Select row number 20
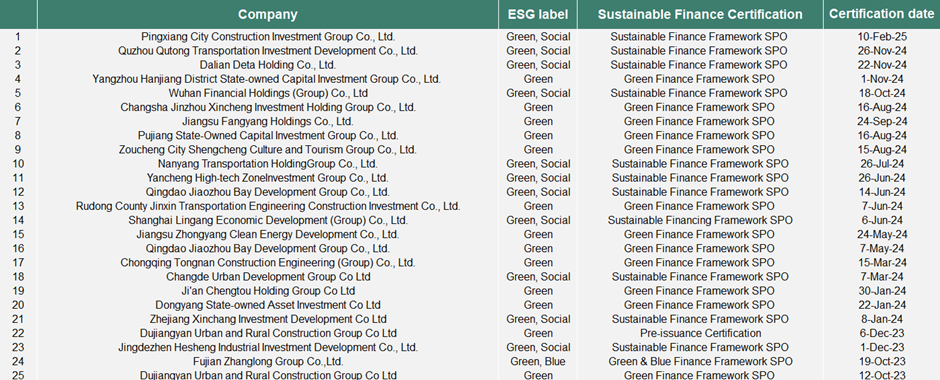This screenshot has height=380, width=940. tap(18, 305)
